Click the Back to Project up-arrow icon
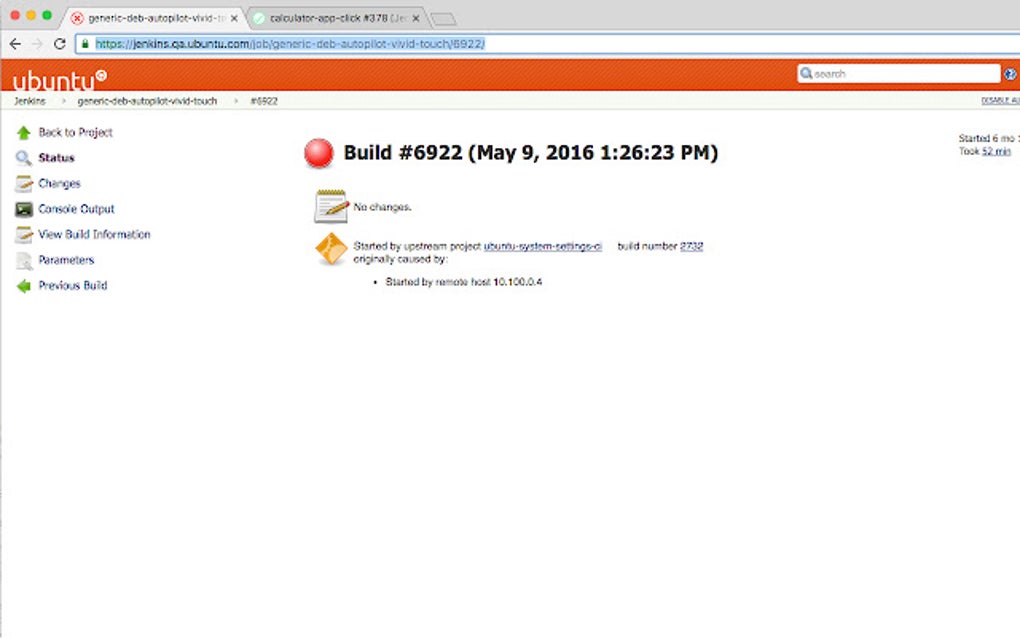The height and width of the screenshot is (638, 1020). click(x=22, y=132)
